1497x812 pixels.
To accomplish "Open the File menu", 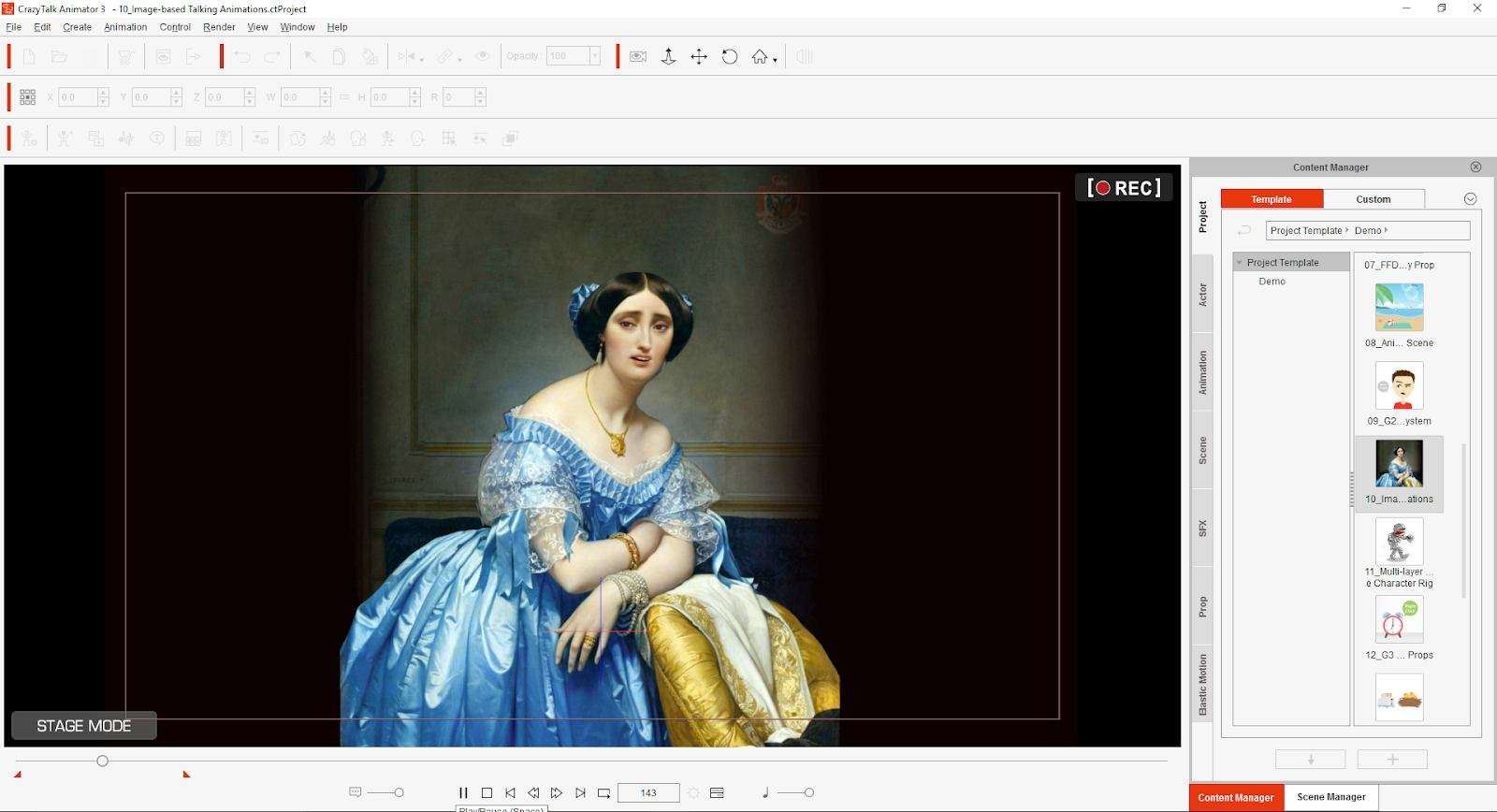I will click(14, 27).
